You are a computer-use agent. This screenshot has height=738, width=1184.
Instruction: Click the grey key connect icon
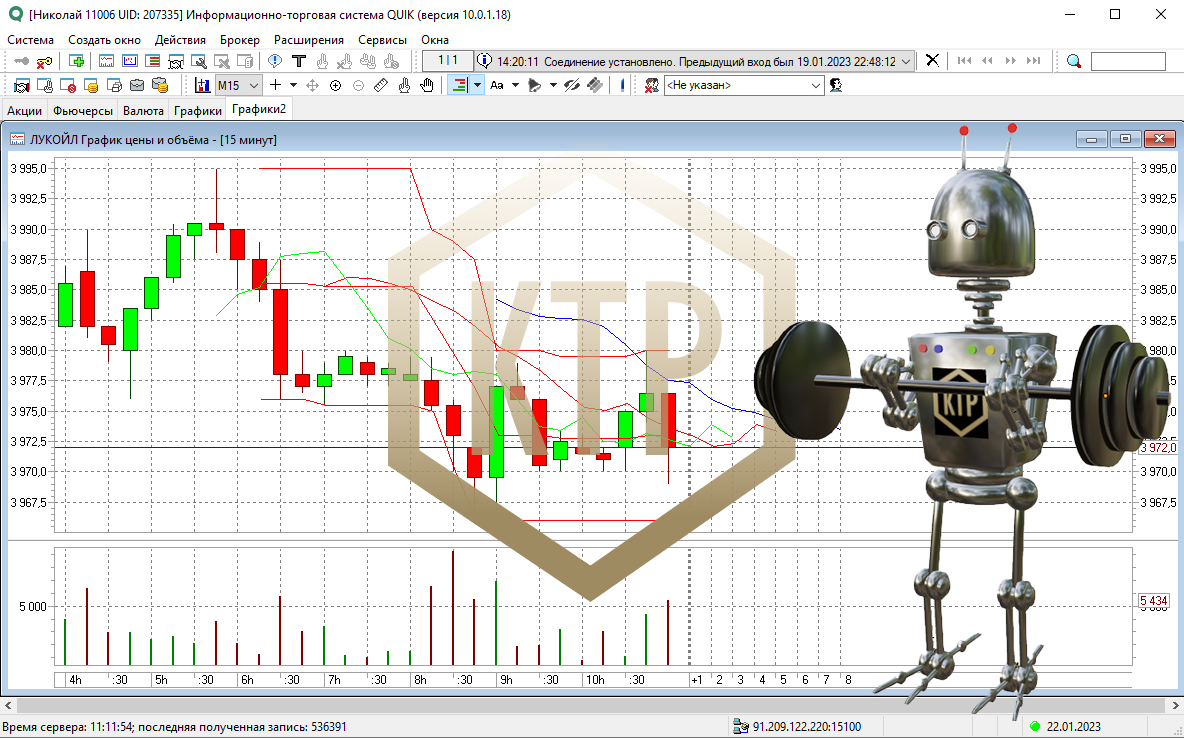[22, 61]
